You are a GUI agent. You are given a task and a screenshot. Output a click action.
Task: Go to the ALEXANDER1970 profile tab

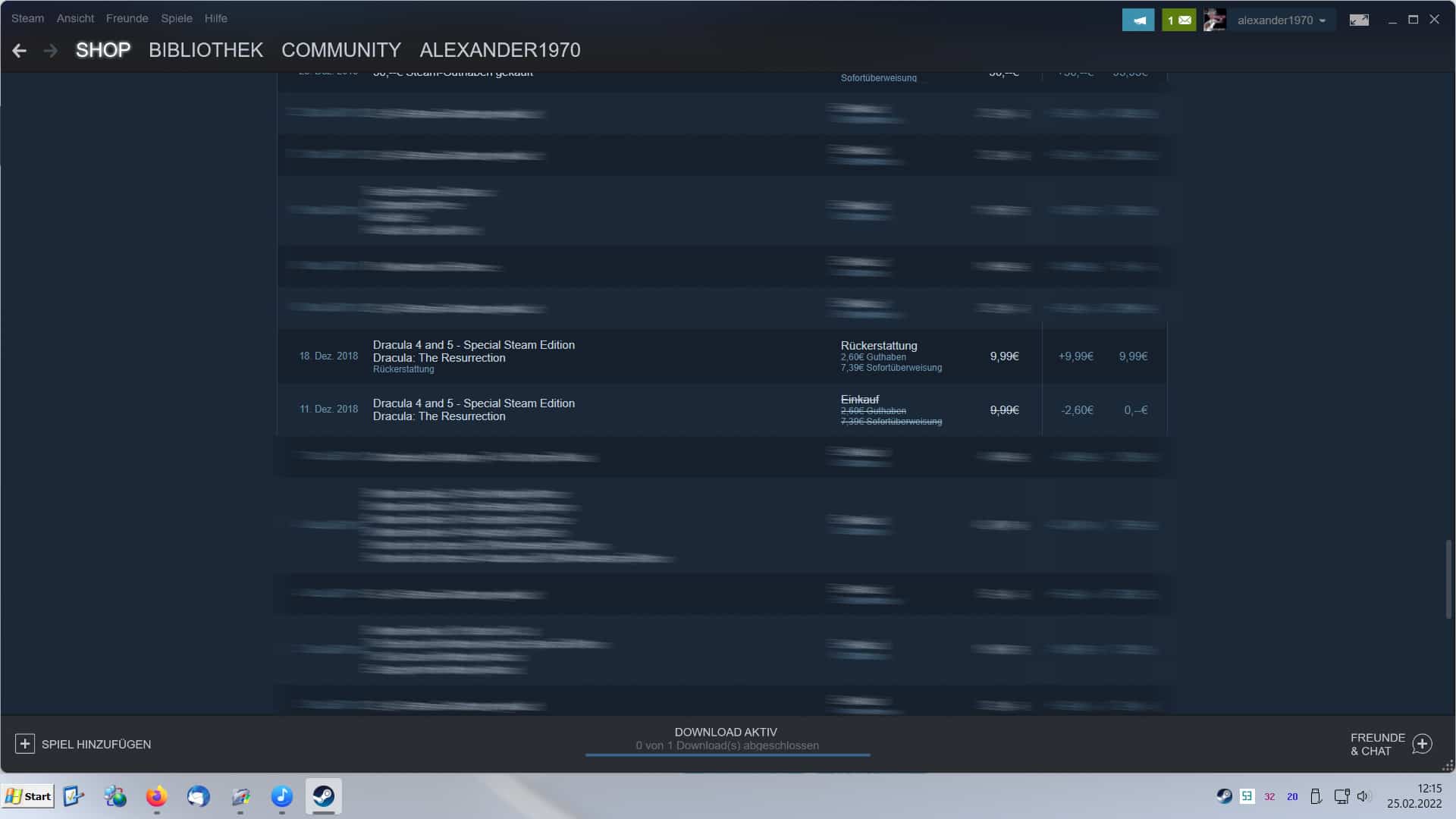point(500,50)
